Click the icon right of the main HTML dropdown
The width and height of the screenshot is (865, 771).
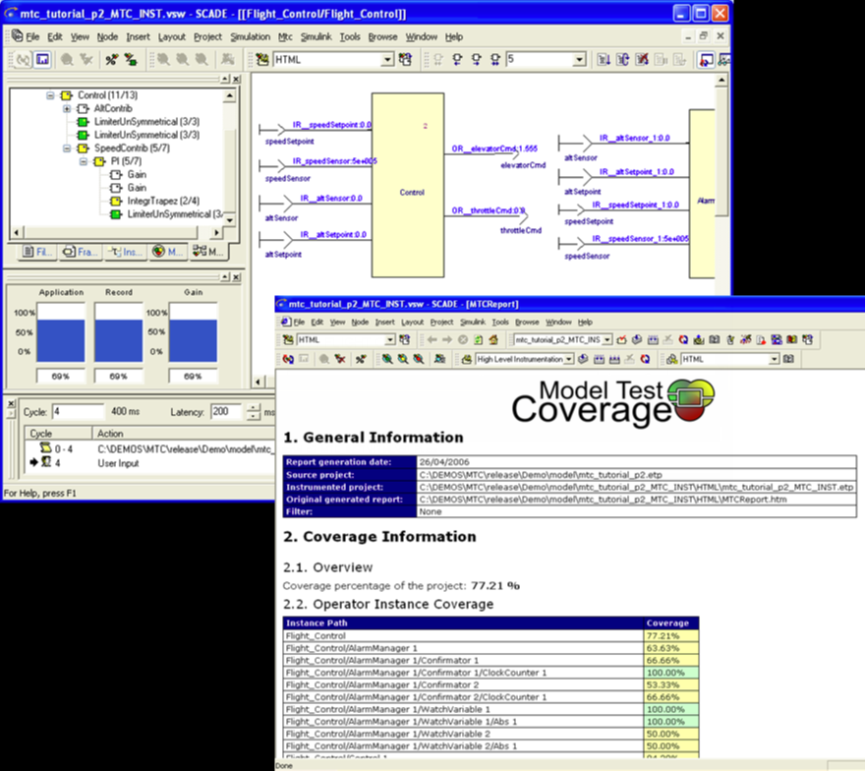[x=406, y=60]
